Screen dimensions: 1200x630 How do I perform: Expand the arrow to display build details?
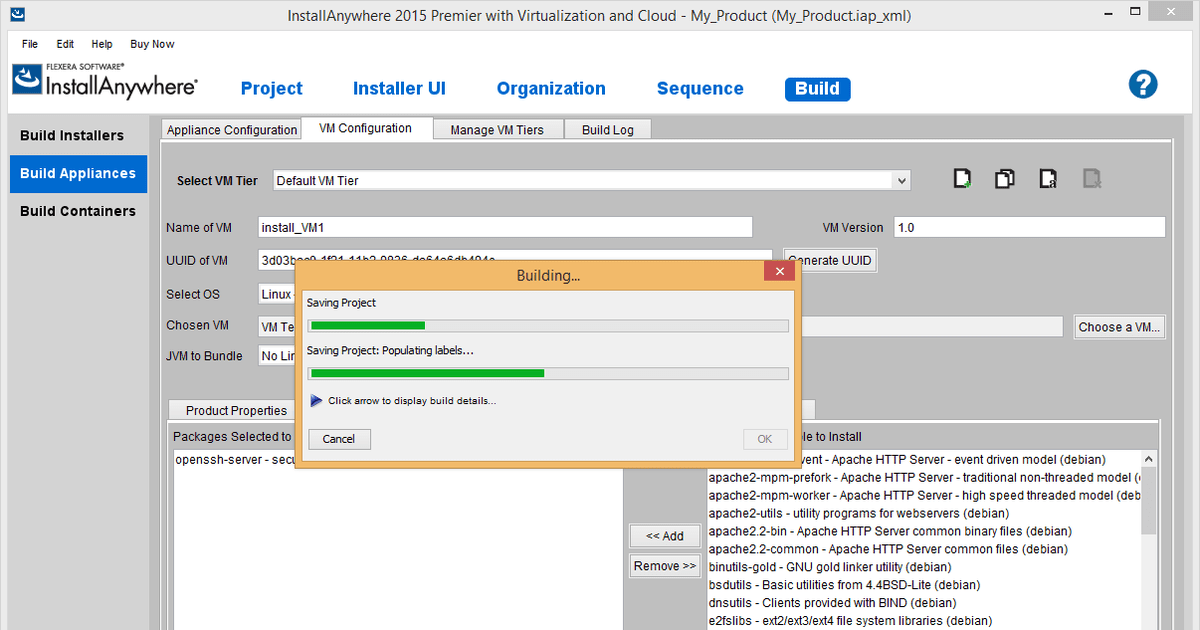click(316, 400)
